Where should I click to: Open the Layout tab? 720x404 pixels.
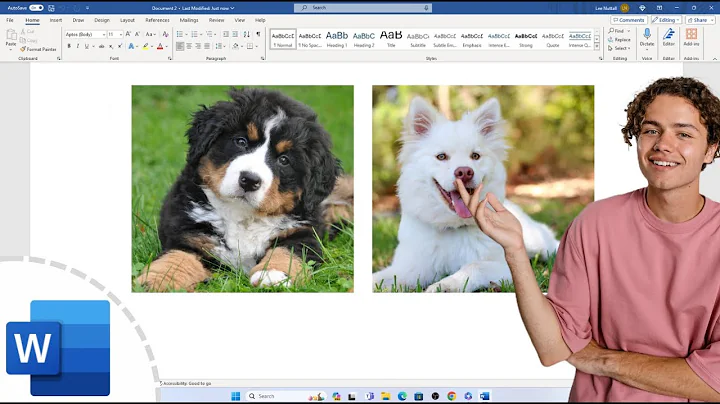(x=127, y=20)
